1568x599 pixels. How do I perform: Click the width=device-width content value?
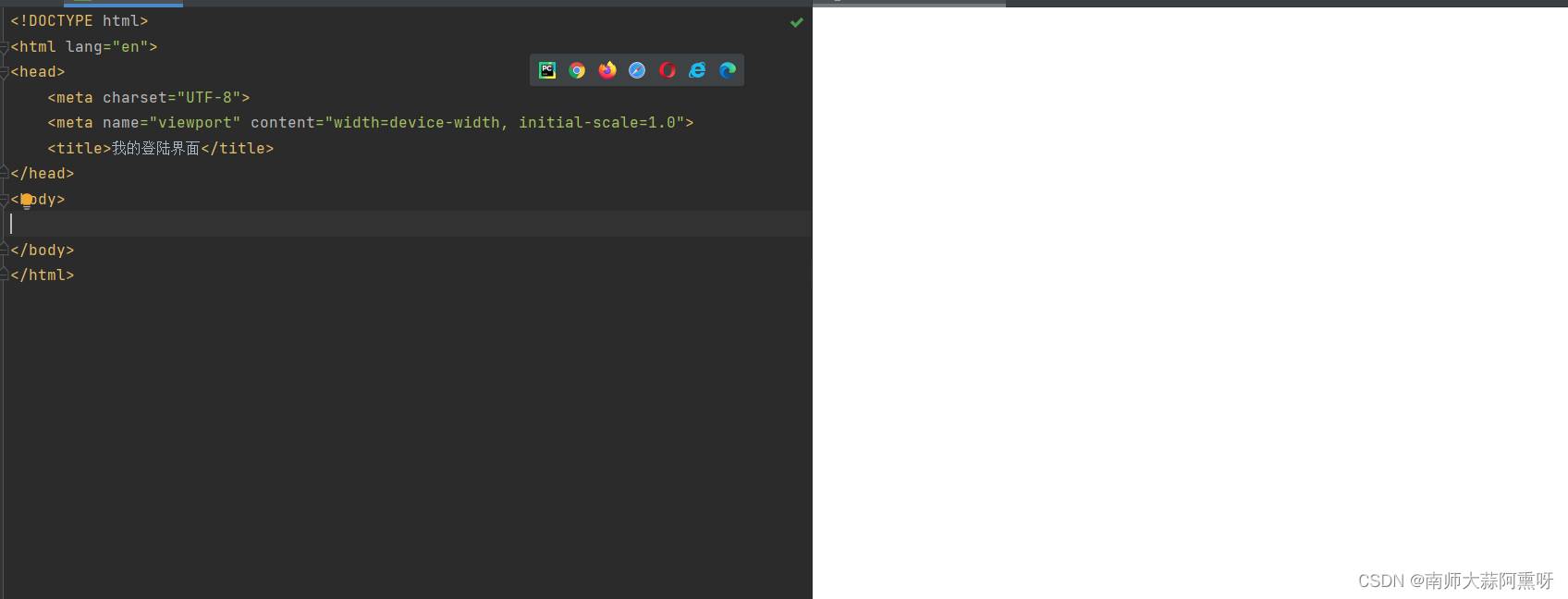[x=417, y=122]
